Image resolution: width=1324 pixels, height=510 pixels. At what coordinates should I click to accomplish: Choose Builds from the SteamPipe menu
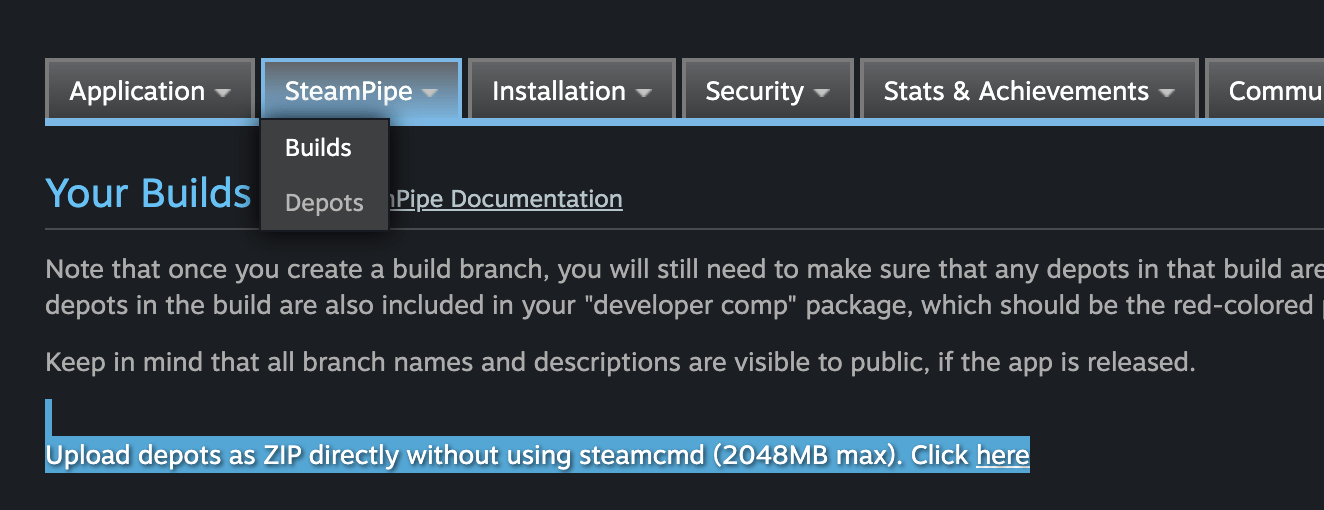pyautogui.click(x=318, y=148)
